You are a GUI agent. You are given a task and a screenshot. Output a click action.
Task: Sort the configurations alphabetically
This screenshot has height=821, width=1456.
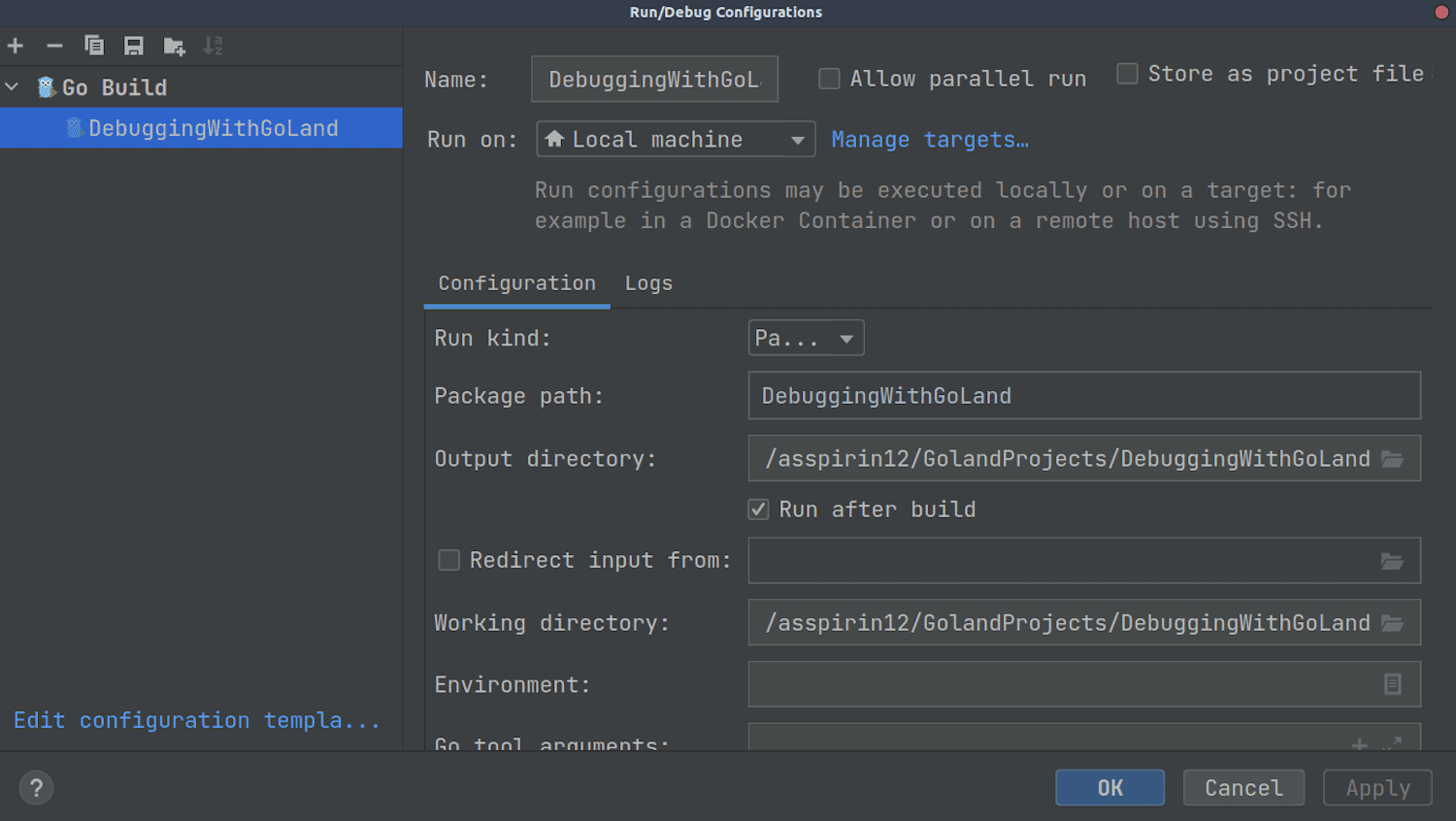(x=214, y=46)
